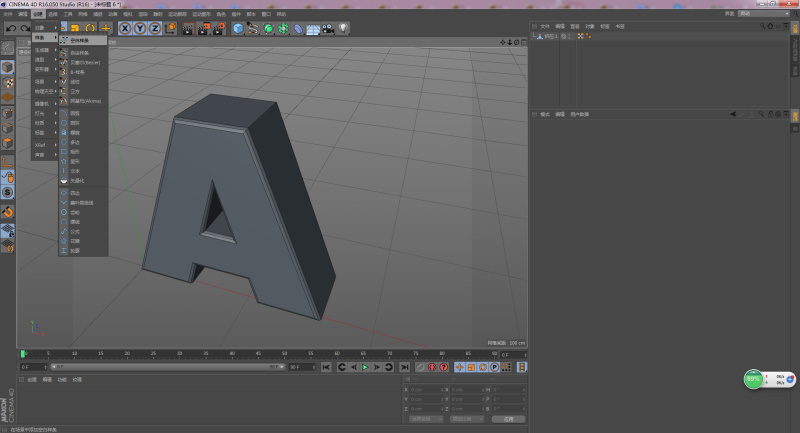Image resolution: width=800 pixels, height=433 pixels.
Task: Open the Render Settings clapperboard icon
Action: (x=219, y=29)
